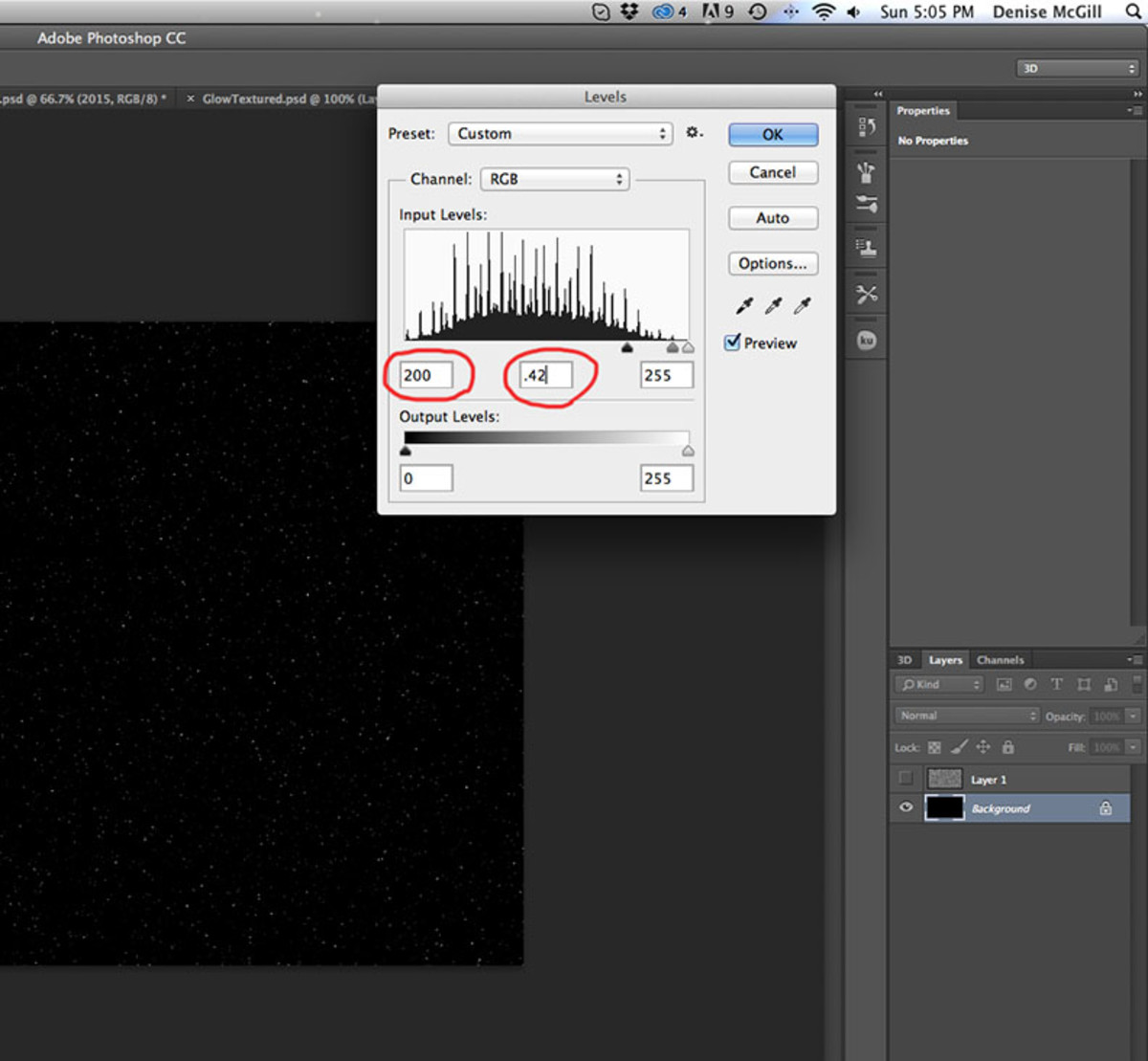This screenshot has height=1061, width=1148.
Task: Click the Auto button in Levels
Action: 772,218
